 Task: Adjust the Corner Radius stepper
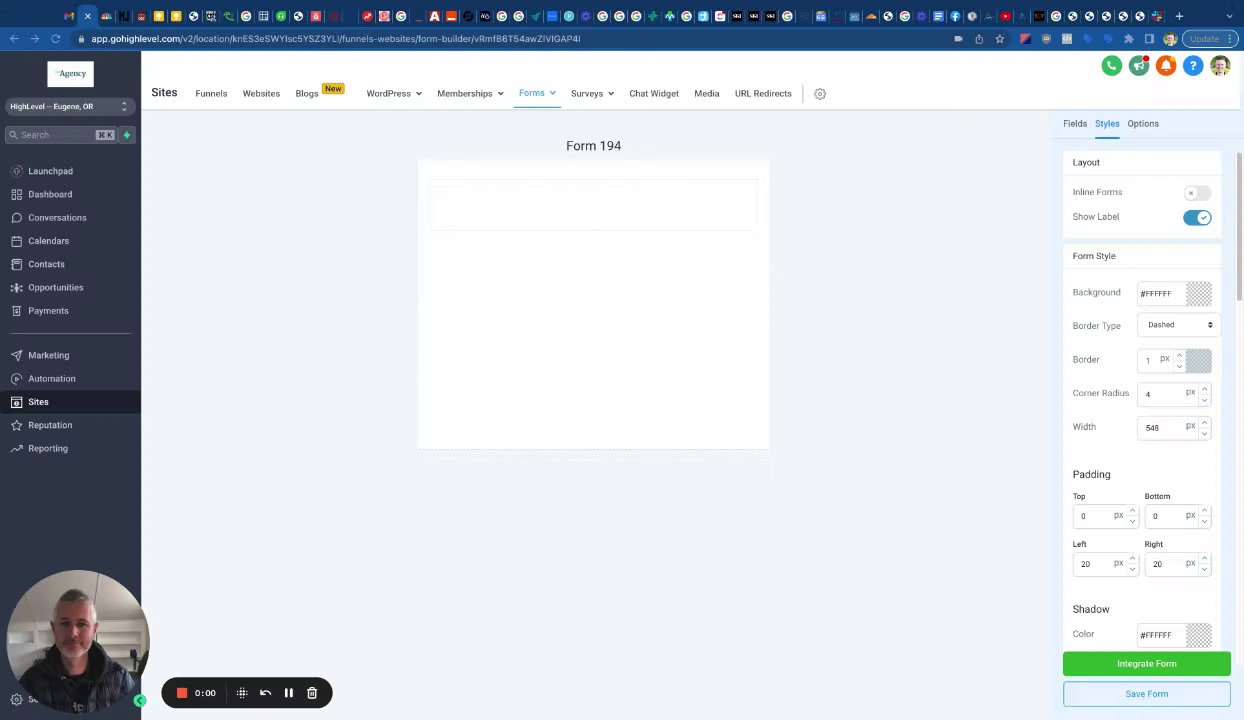point(1204,394)
